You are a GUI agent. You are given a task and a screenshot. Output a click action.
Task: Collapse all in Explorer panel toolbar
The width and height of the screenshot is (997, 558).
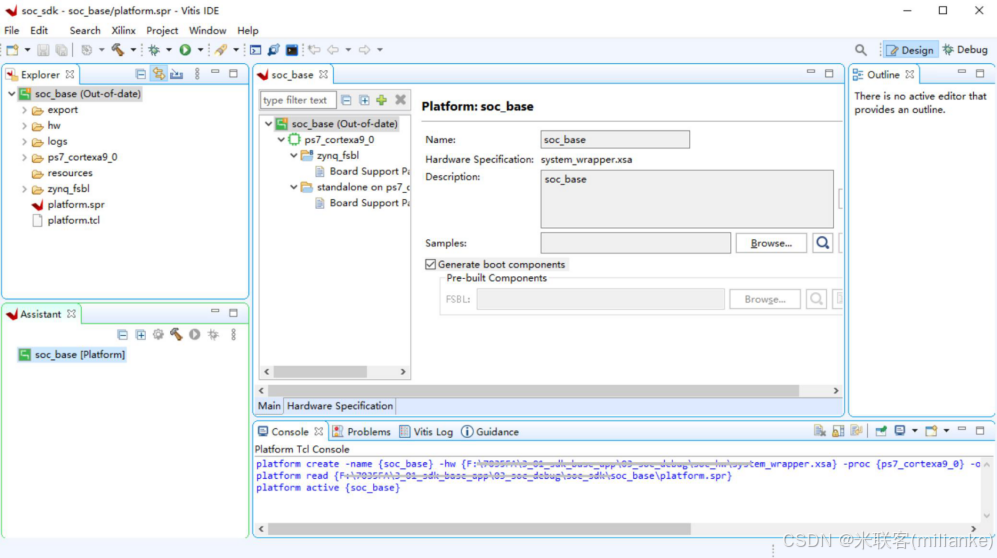(x=141, y=74)
